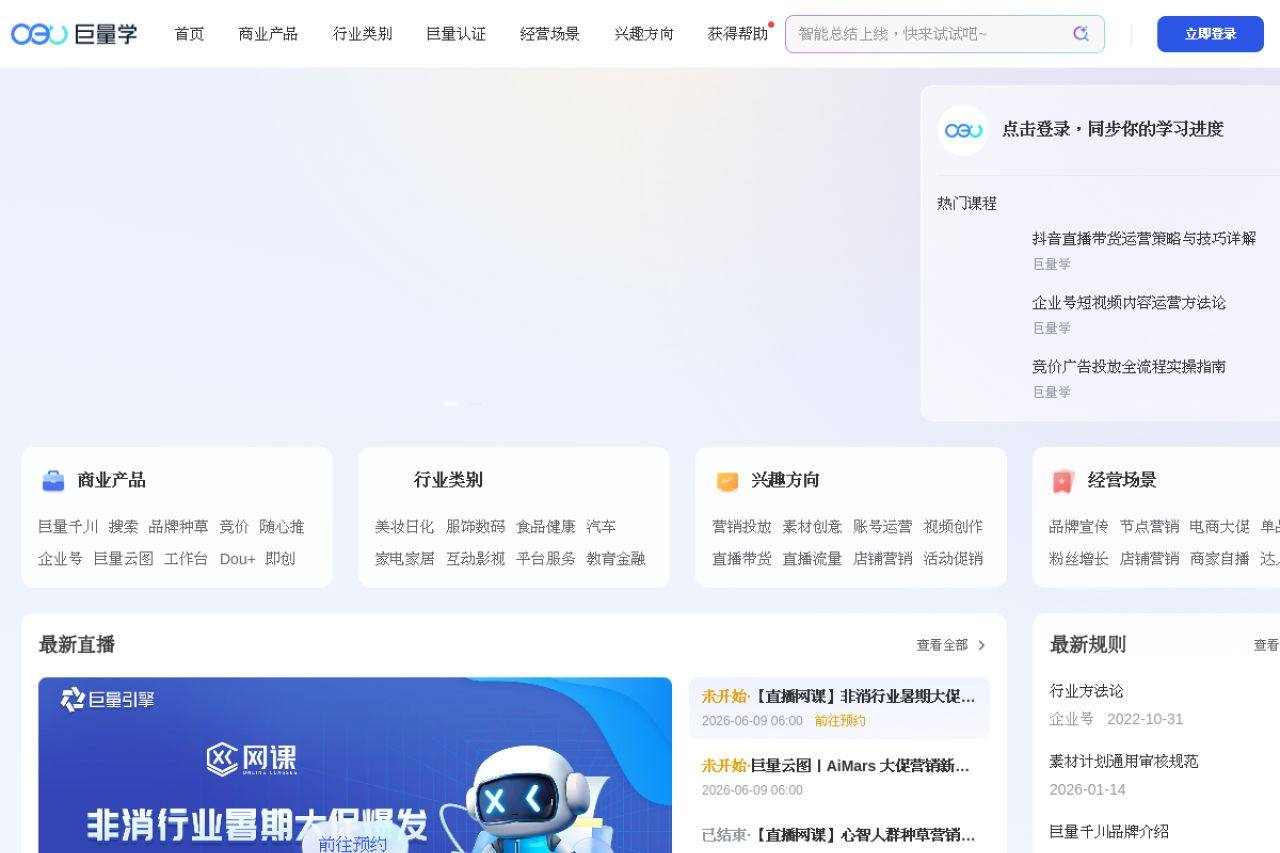Click the orange 前往预约 link in the live list
1280x853 pixels.
(840, 721)
